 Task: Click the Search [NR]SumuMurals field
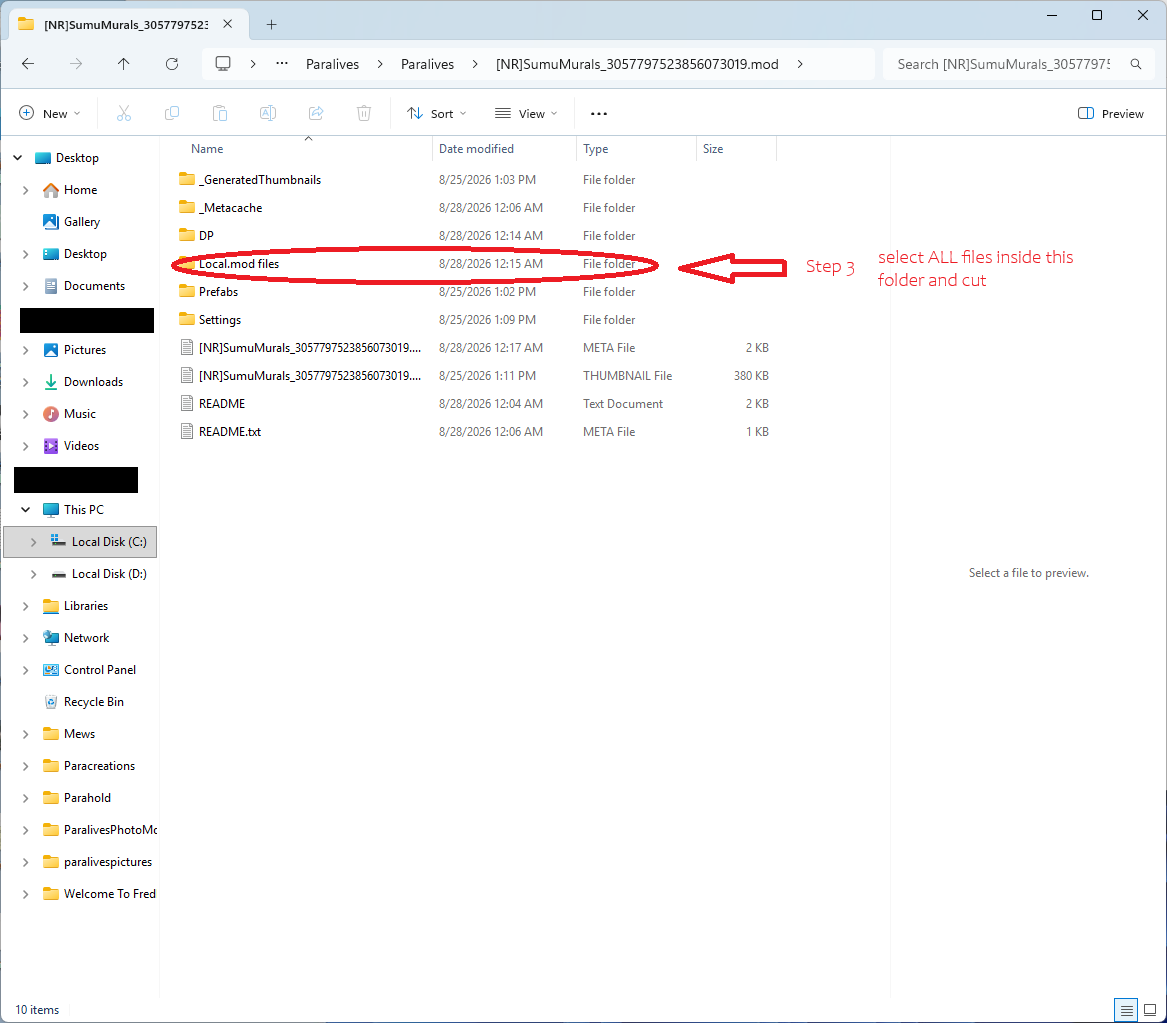point(1018,64)
